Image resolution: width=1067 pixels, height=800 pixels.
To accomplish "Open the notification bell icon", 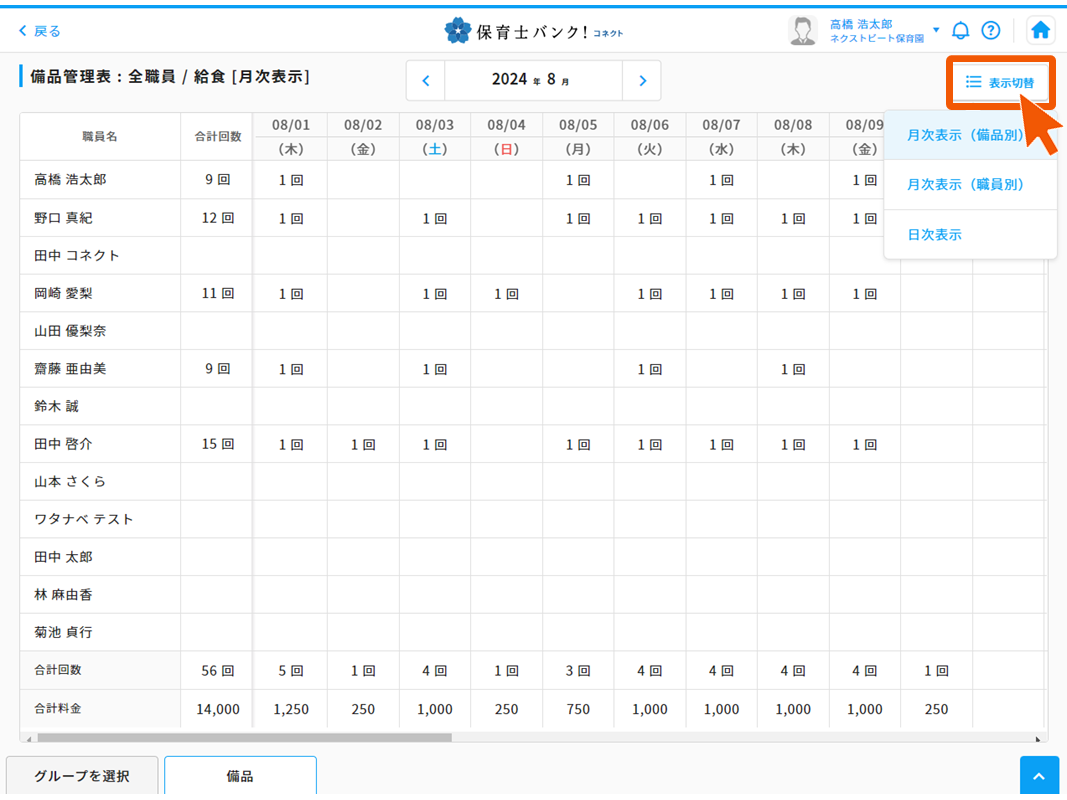I will click(x=960, y=30).
